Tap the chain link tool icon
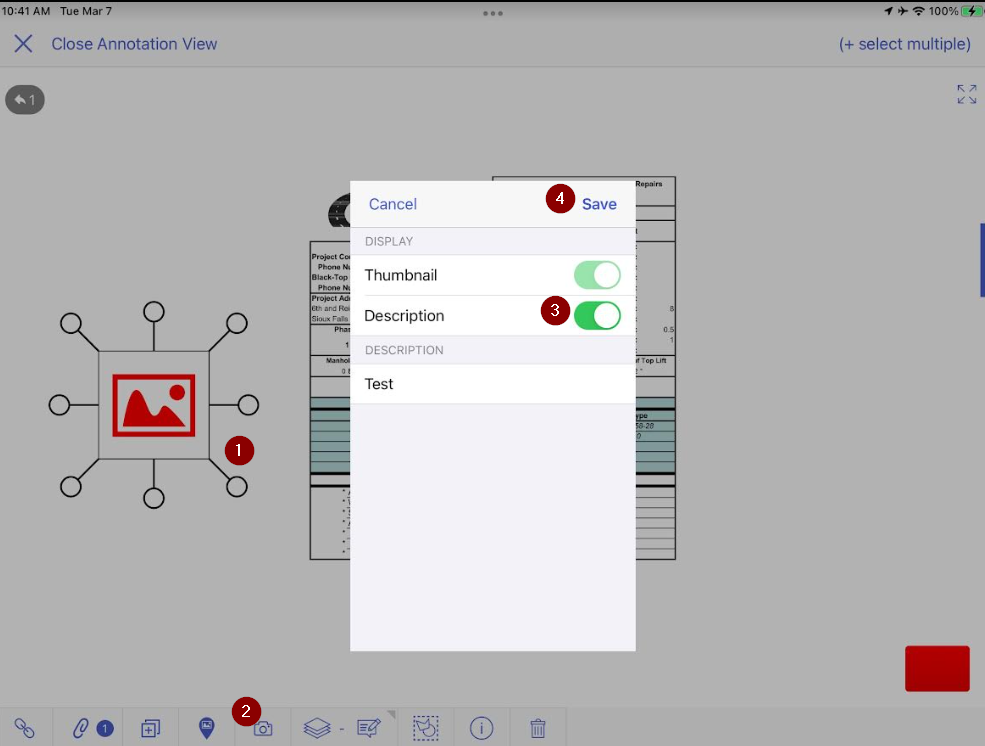The height and width of the screenshot is (746, 985). coord(24,728)
